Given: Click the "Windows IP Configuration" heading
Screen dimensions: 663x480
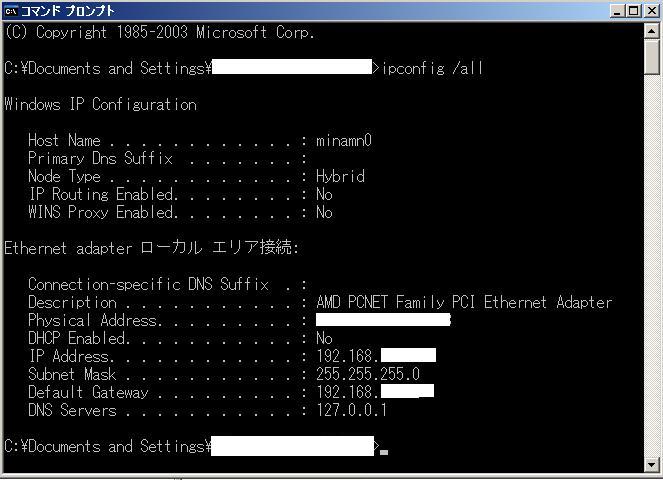Looking at the screenshot, I should click(100, 104).
